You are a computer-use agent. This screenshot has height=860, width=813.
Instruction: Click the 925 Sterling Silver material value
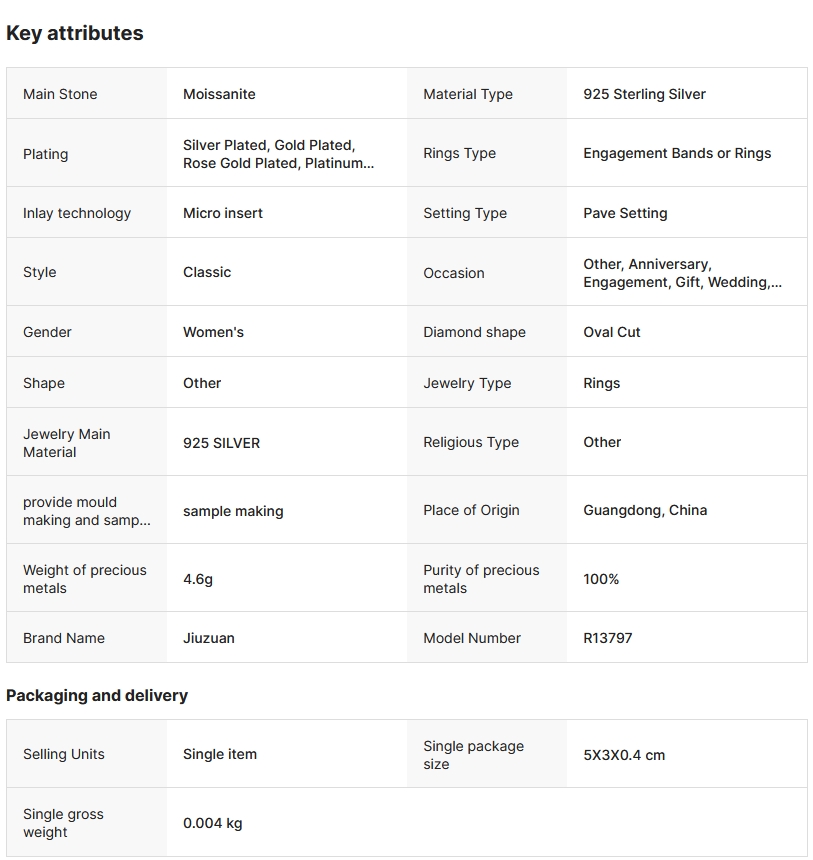tap(644, 94)
